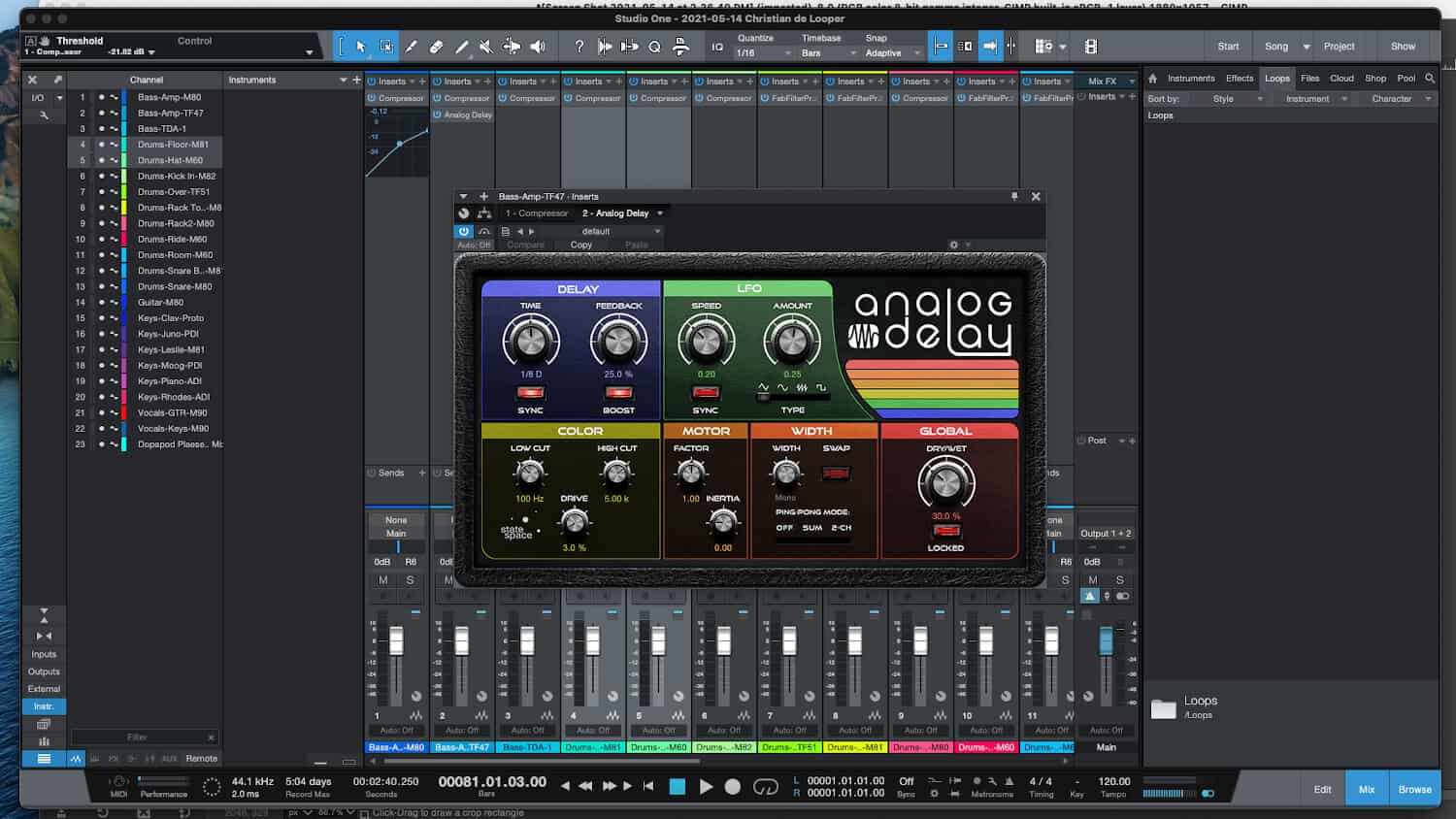
Task: Toggle Loop in the transport bar
Action: click(x=766, y=787)
